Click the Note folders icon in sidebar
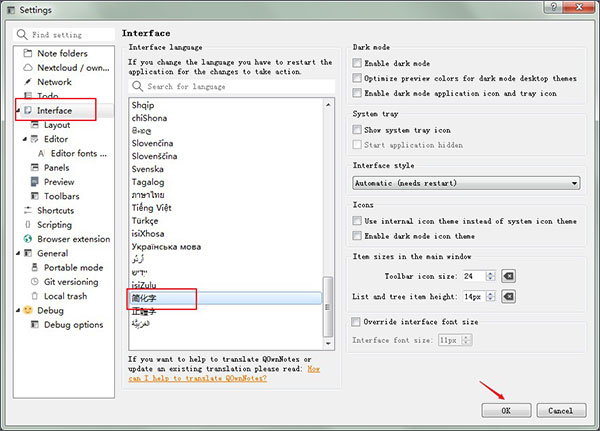This screenshot has height=431, width=600. point(28,53)
